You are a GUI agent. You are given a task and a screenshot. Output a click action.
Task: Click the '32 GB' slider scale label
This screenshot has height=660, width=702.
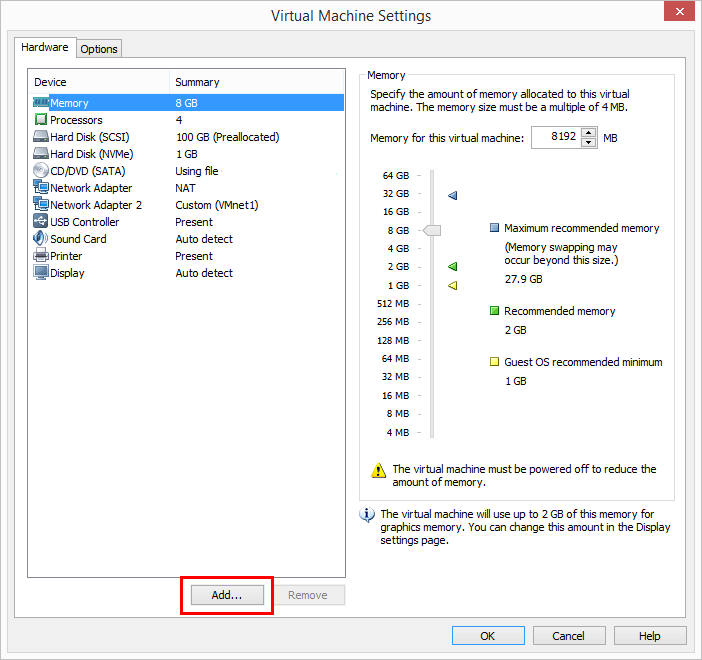point(396,194)
